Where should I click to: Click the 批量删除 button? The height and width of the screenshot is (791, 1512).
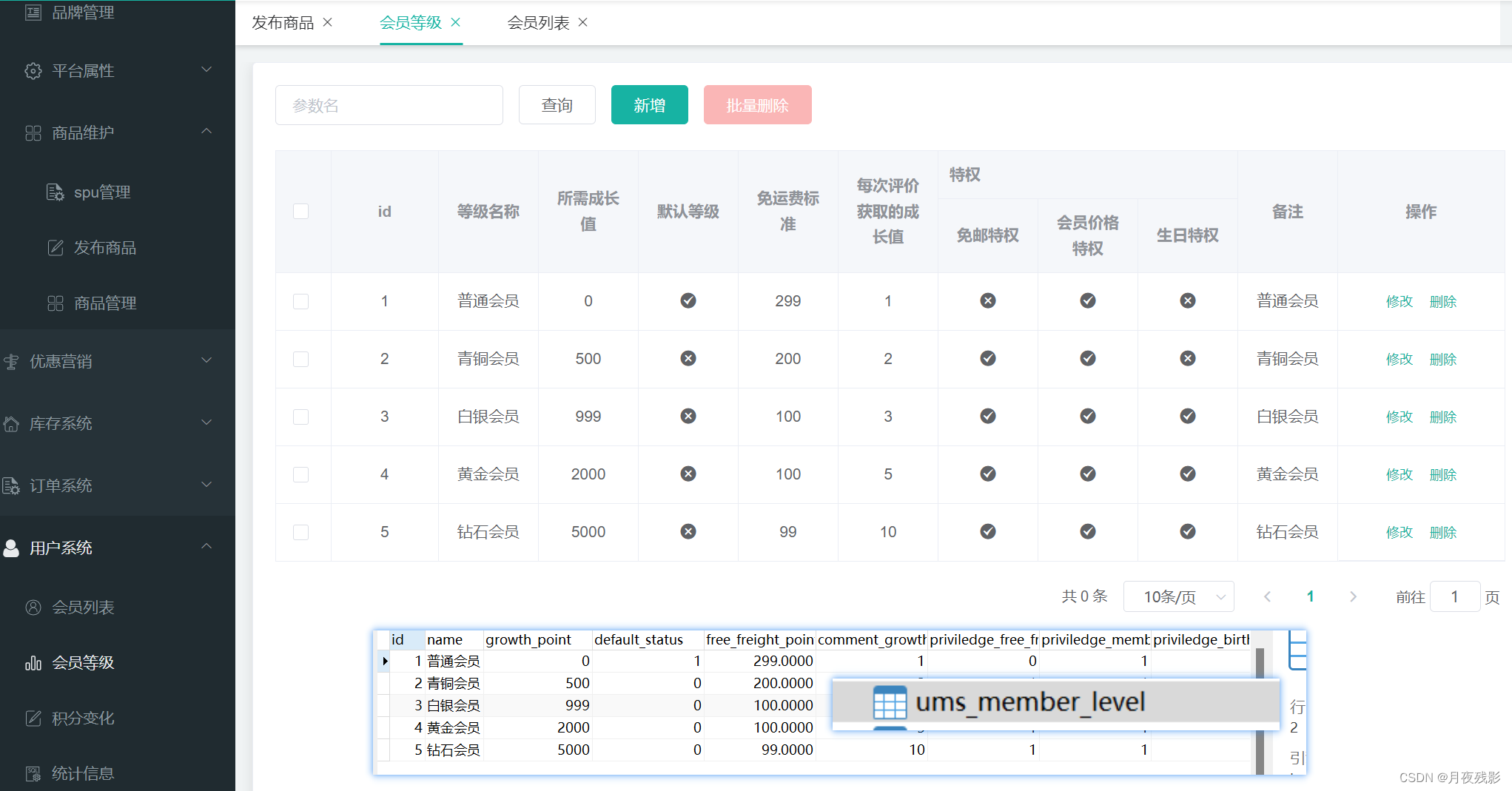(757, 105)
